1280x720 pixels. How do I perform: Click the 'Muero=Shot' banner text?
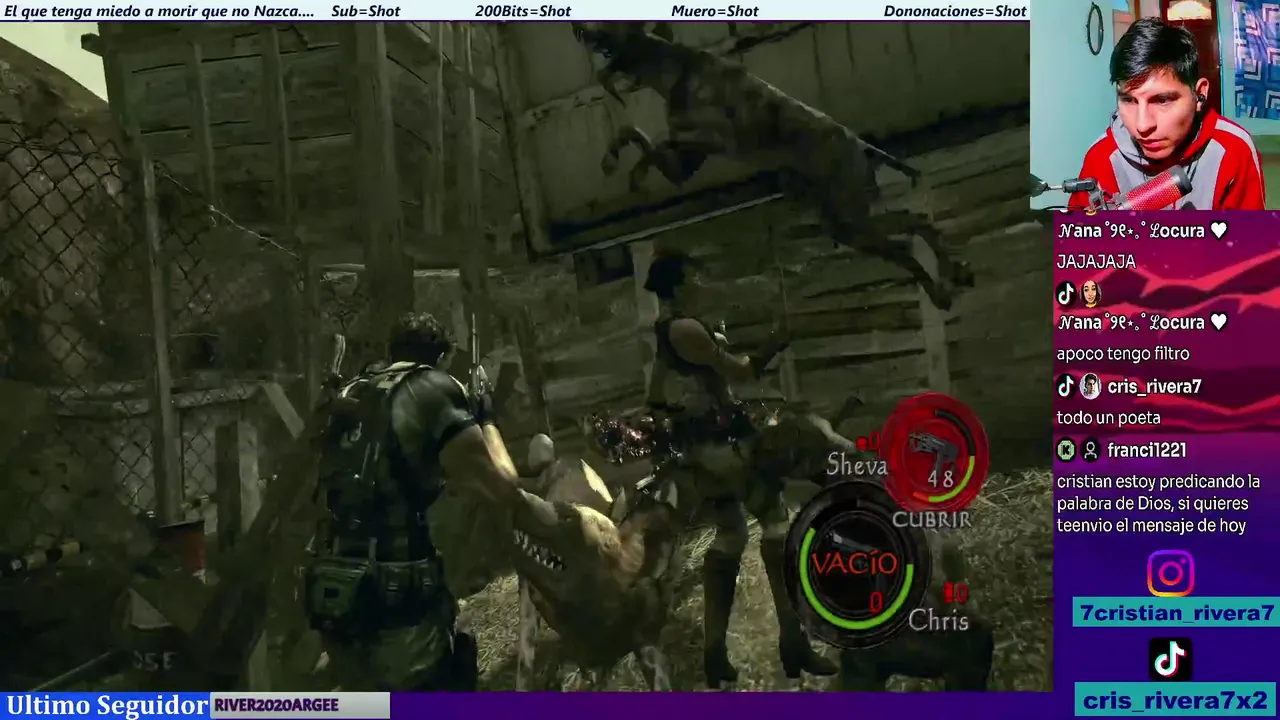coord(715,11)
